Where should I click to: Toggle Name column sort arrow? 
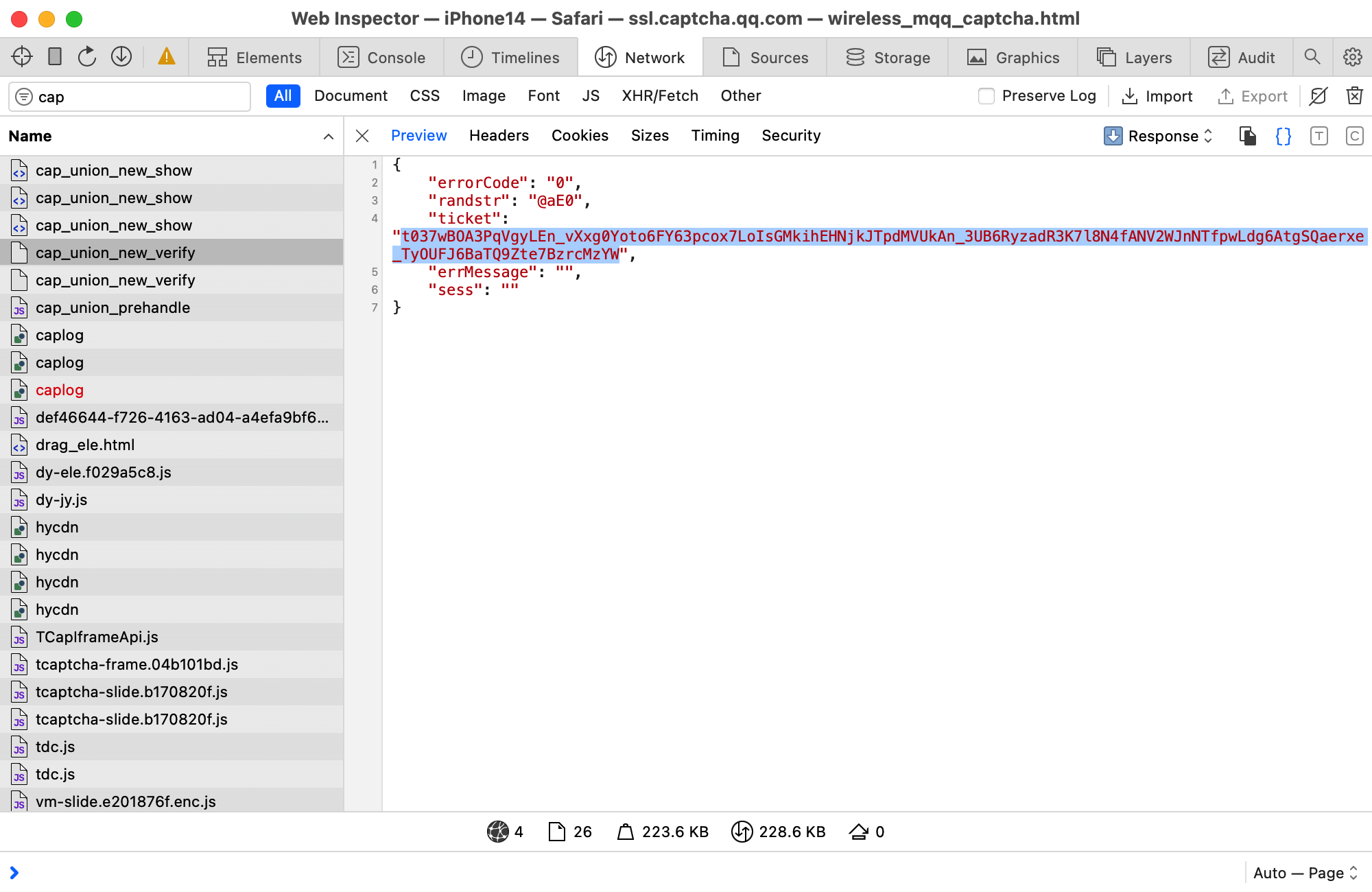pos(328,136)
